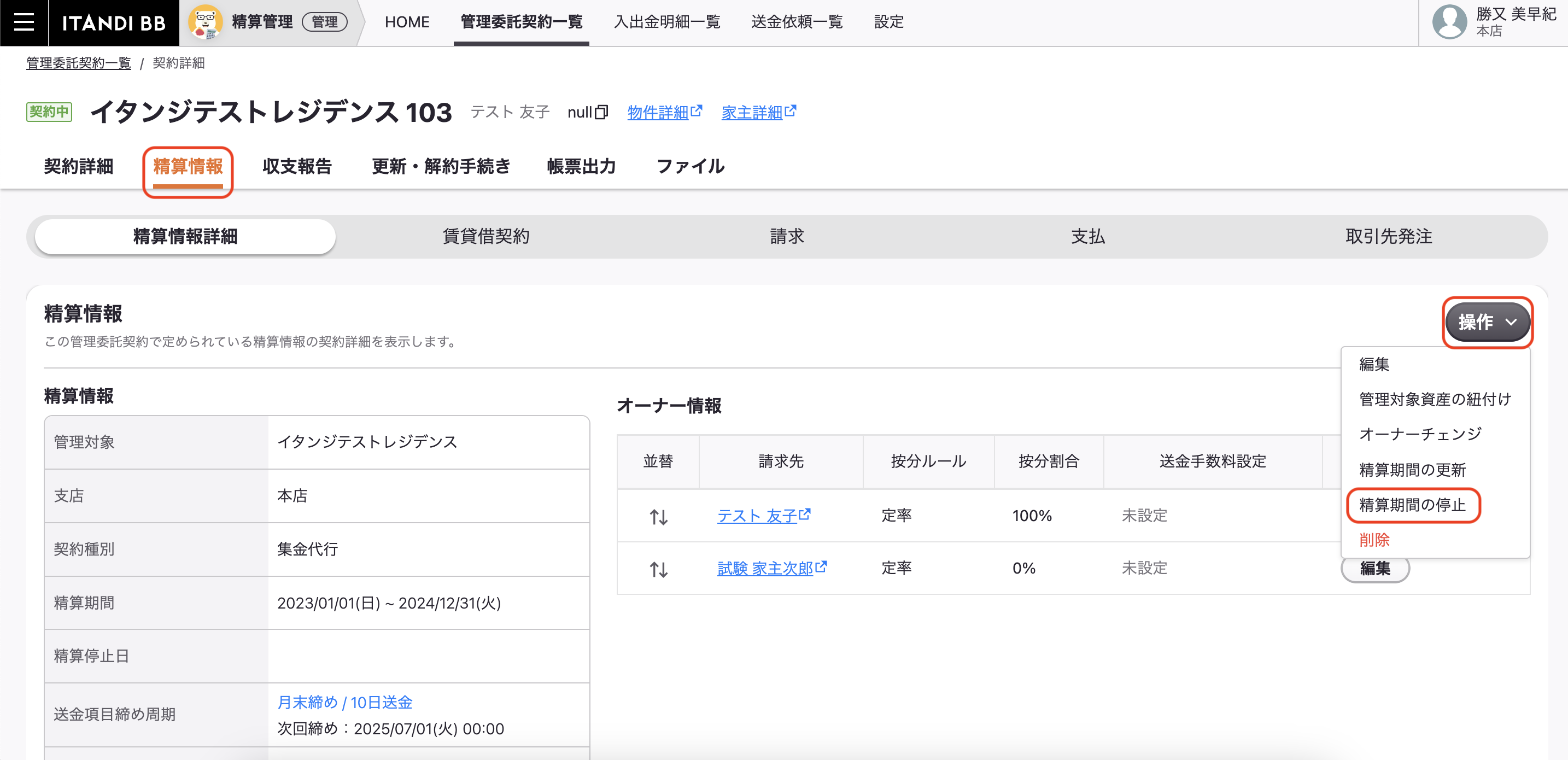Click 請求先 column header
The width and height of the screenshot is (1568, 760).
[780, 461]
